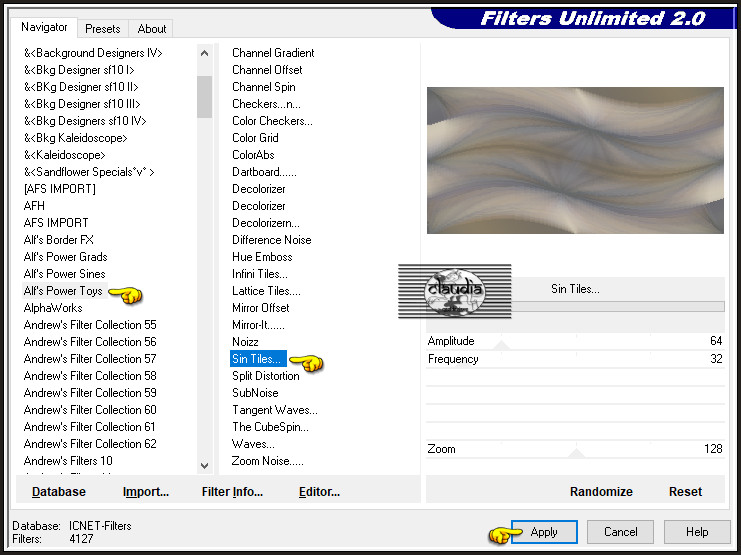Select &<Bkg Kaleidoscope> category
741x555 pixels.
pyautogui.click(x=76, y=138)
